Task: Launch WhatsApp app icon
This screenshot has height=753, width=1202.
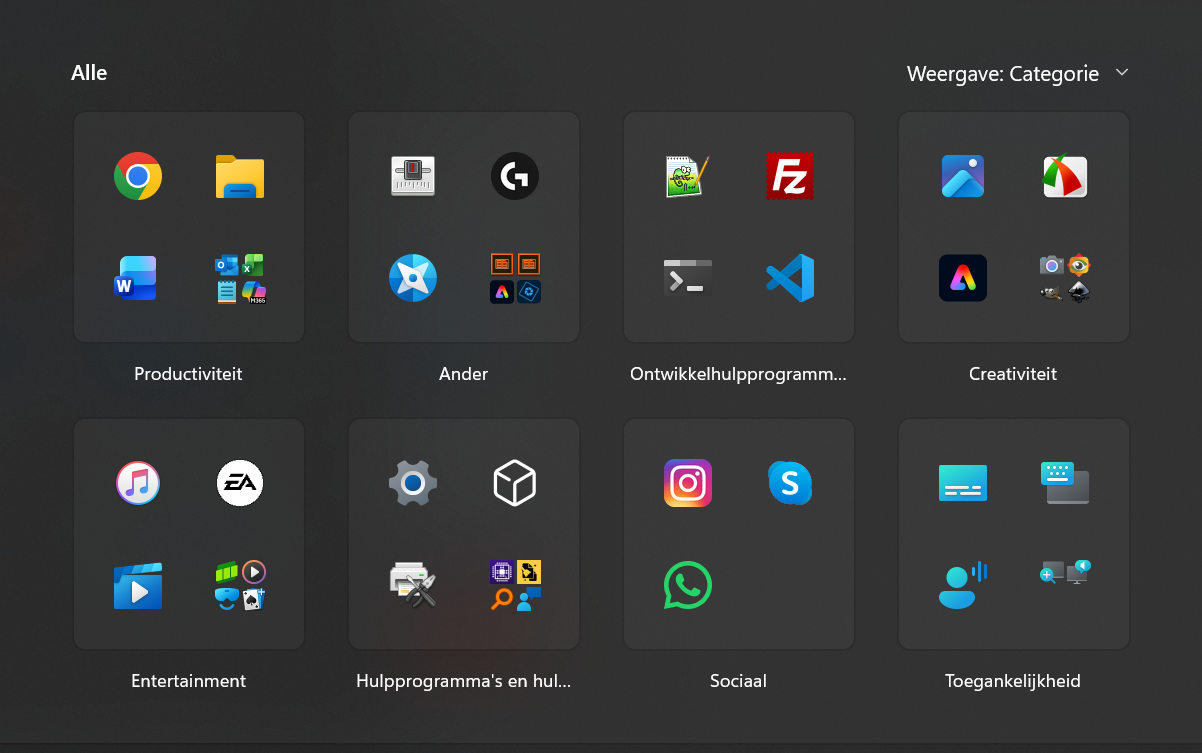Action: (x=688, y=585)
